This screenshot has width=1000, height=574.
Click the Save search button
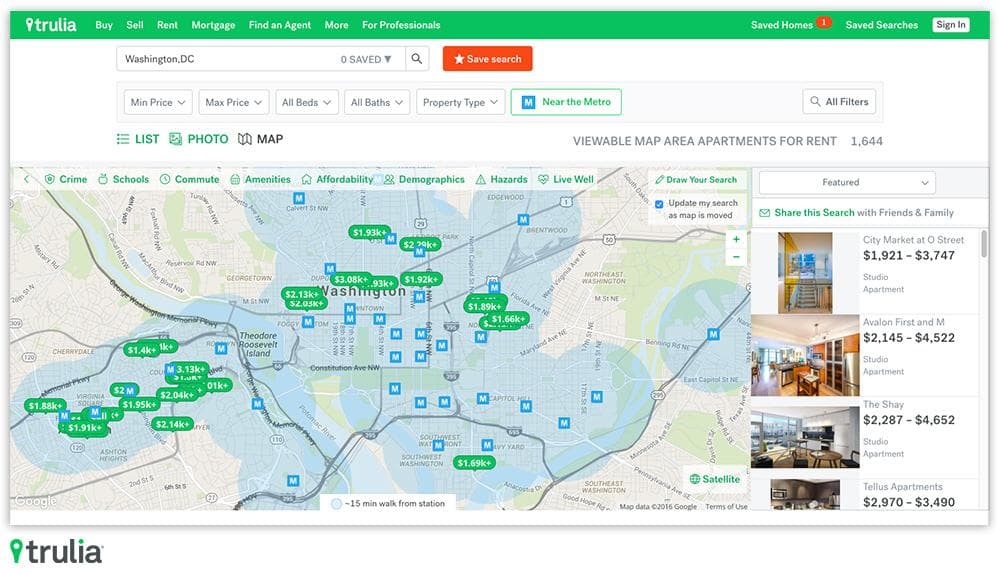coord(487,59)
